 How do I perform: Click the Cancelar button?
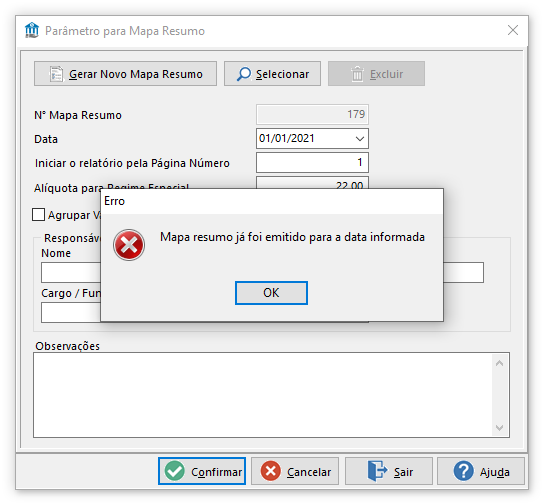(295, 471)
